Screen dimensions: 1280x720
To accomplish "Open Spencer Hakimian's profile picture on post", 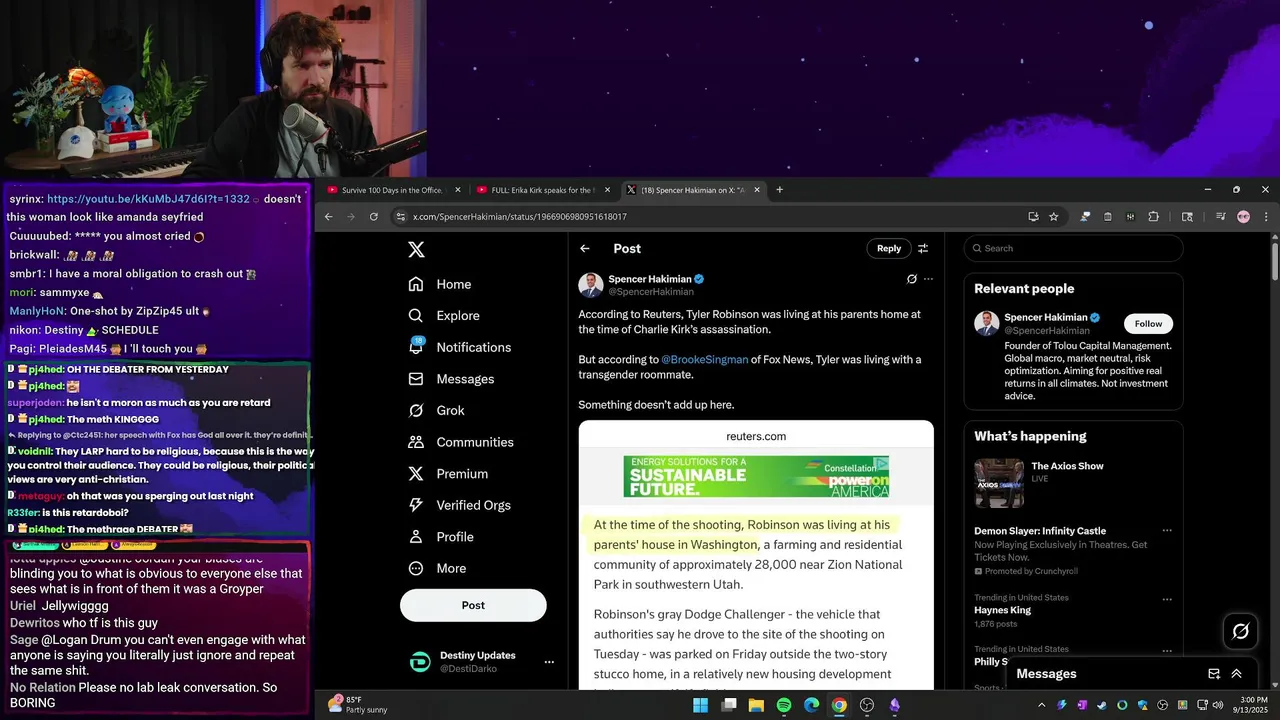I will 590,285.
